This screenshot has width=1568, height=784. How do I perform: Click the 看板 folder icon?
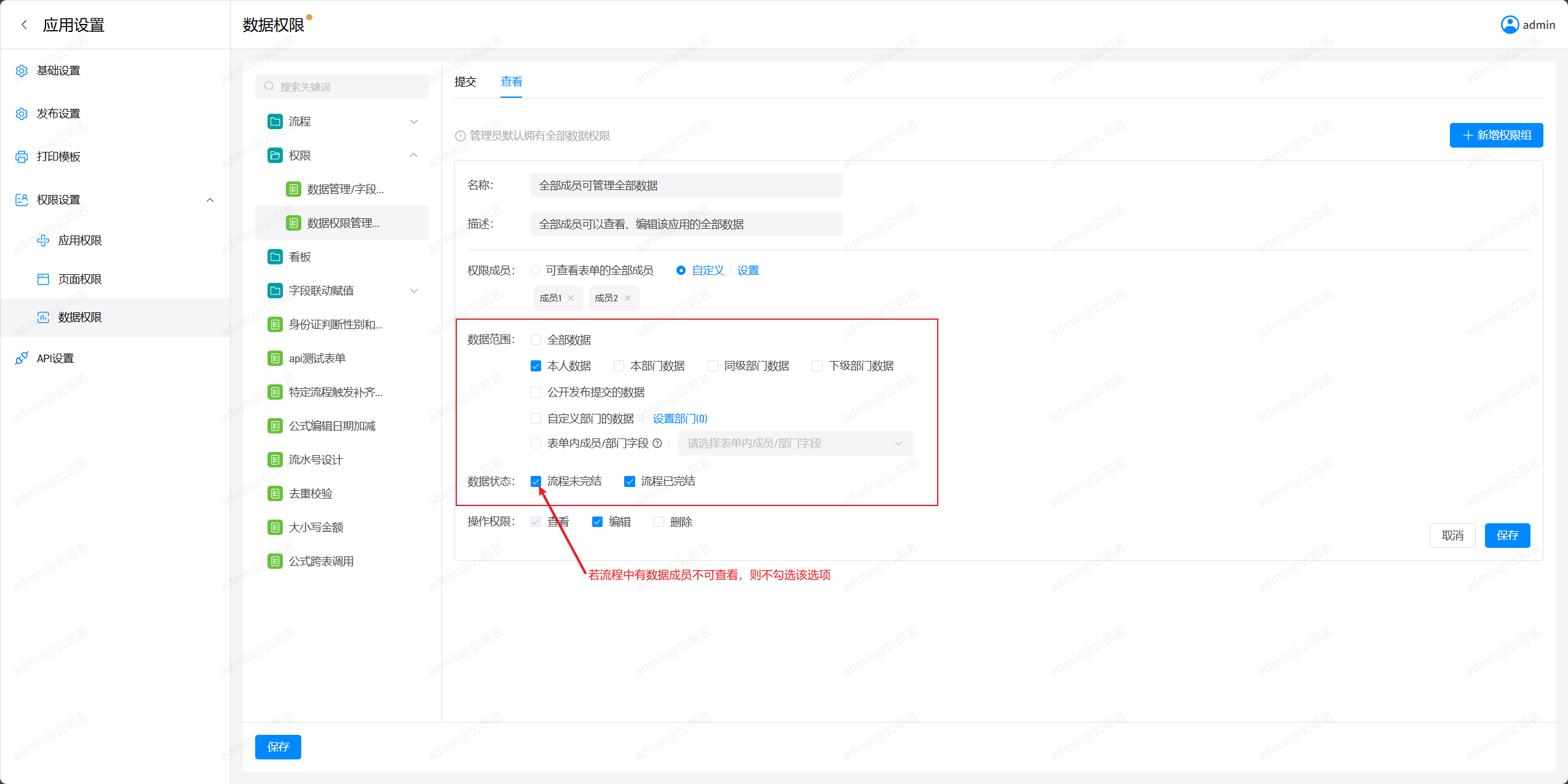[x=275, y=257]
